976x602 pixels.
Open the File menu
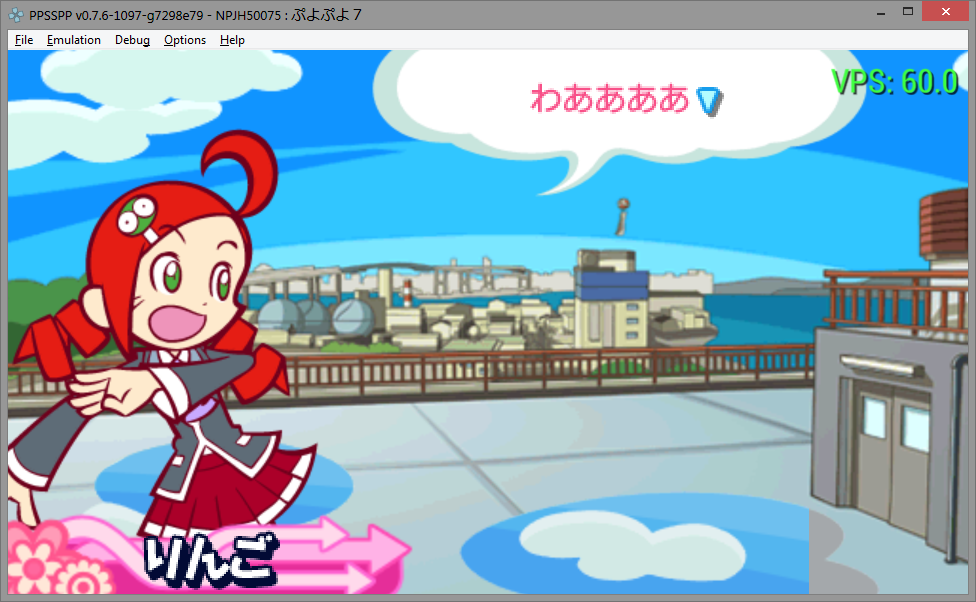[24, 40]
